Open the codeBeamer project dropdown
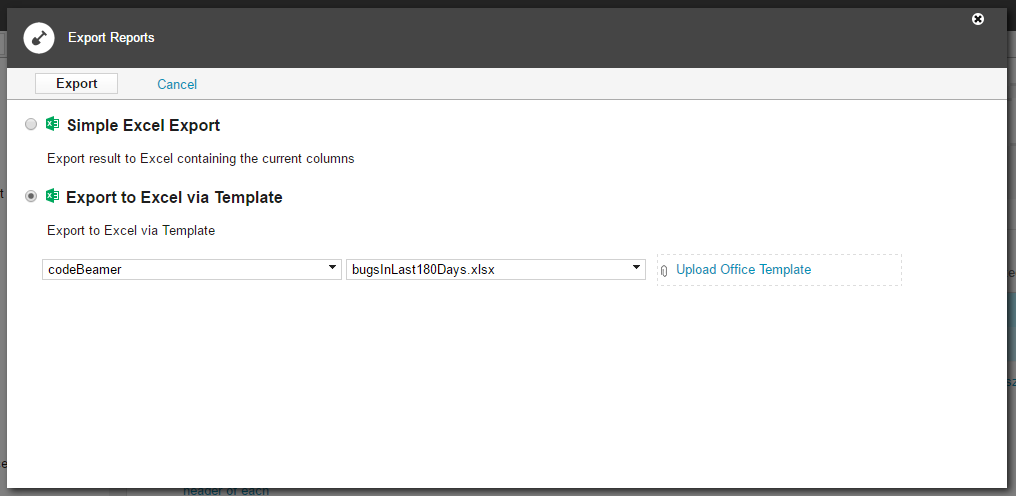1016x496 pixels. pyautogui.click(x=192, y=270)
